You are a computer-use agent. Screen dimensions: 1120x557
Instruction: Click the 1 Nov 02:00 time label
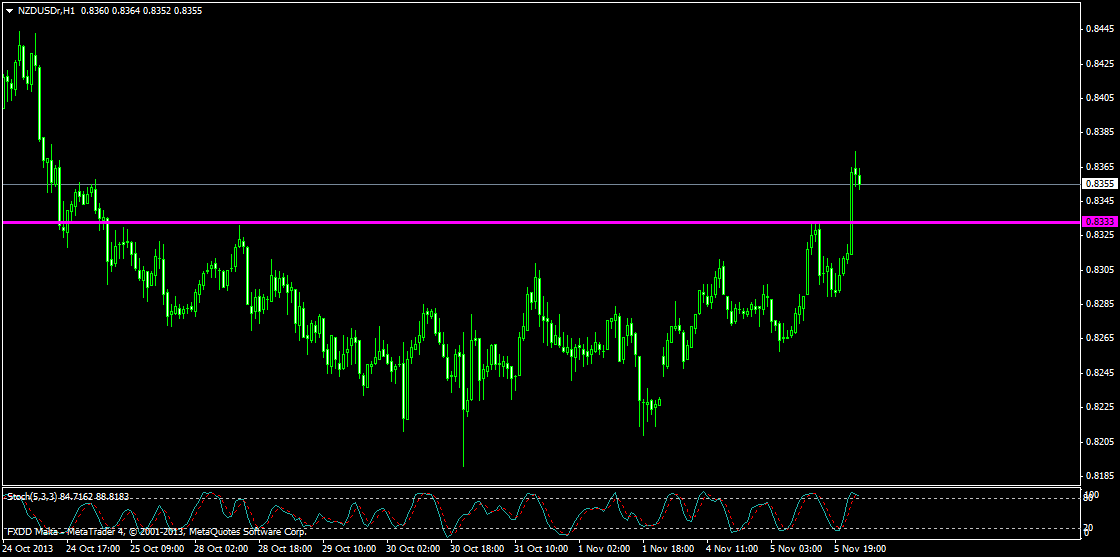(604, 549)
